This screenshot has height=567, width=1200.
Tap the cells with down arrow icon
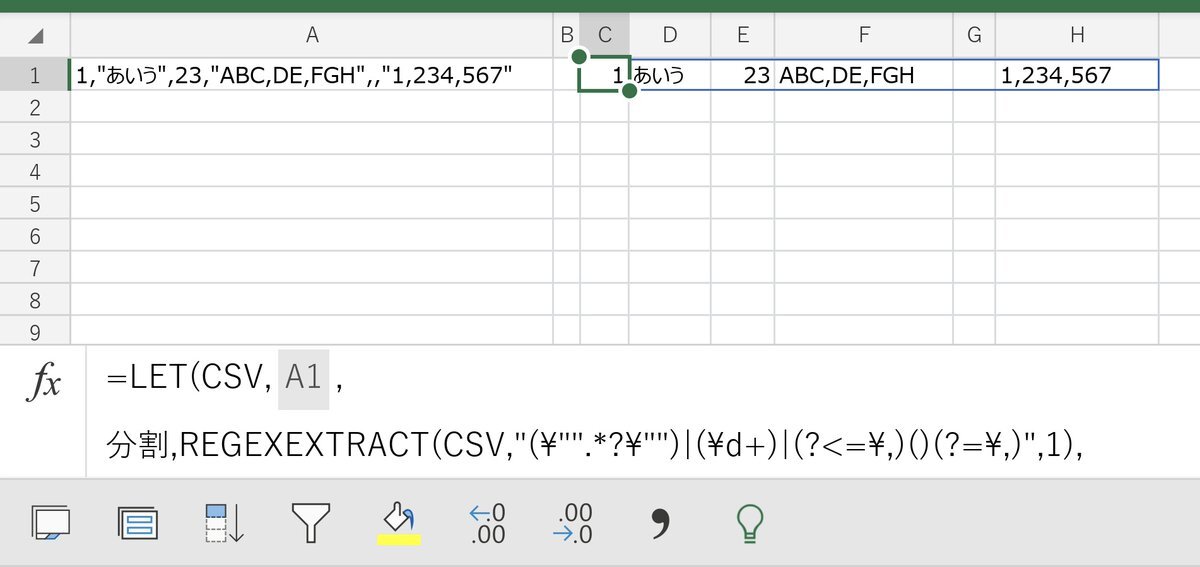click(x=224, y=523)
